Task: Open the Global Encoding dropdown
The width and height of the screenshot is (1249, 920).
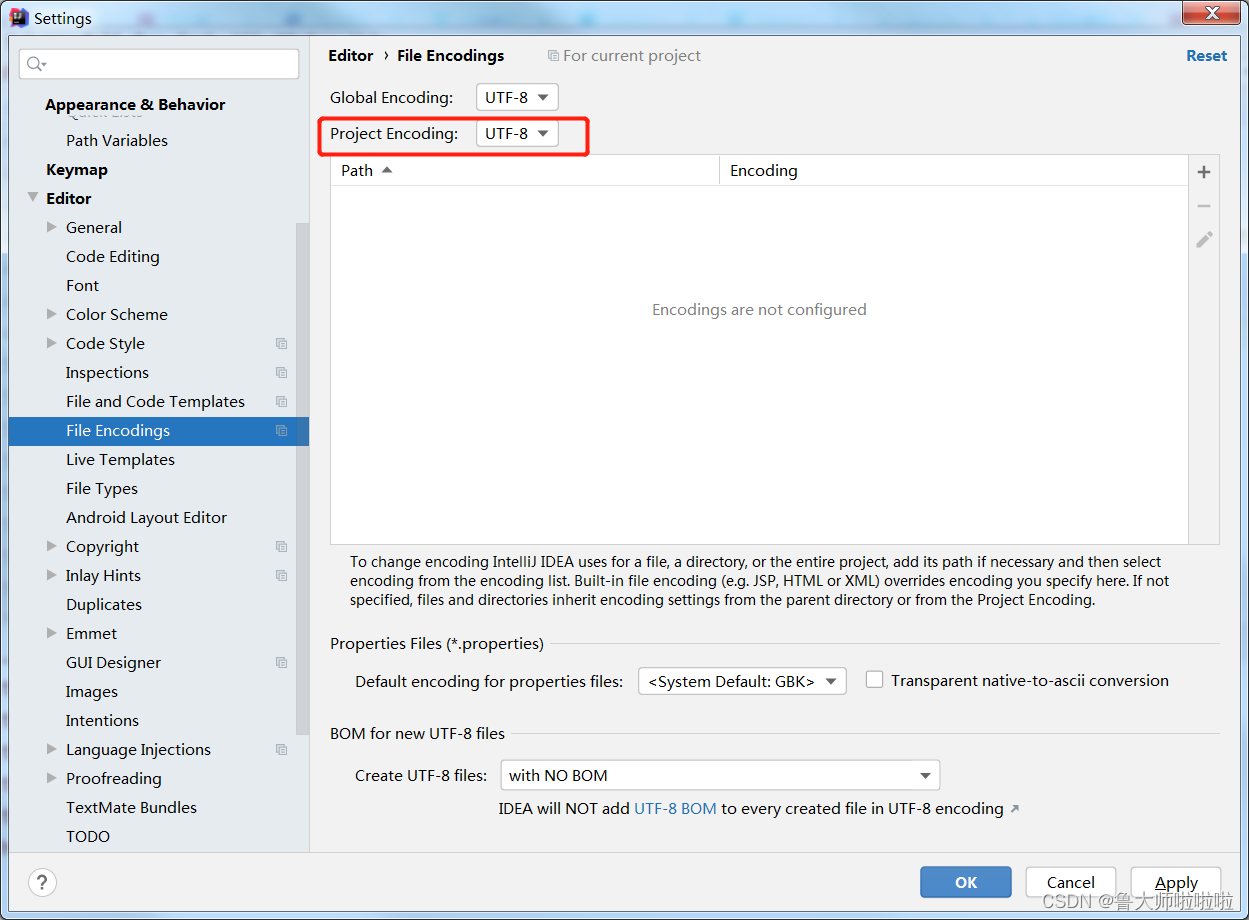Action: (517, 97)
